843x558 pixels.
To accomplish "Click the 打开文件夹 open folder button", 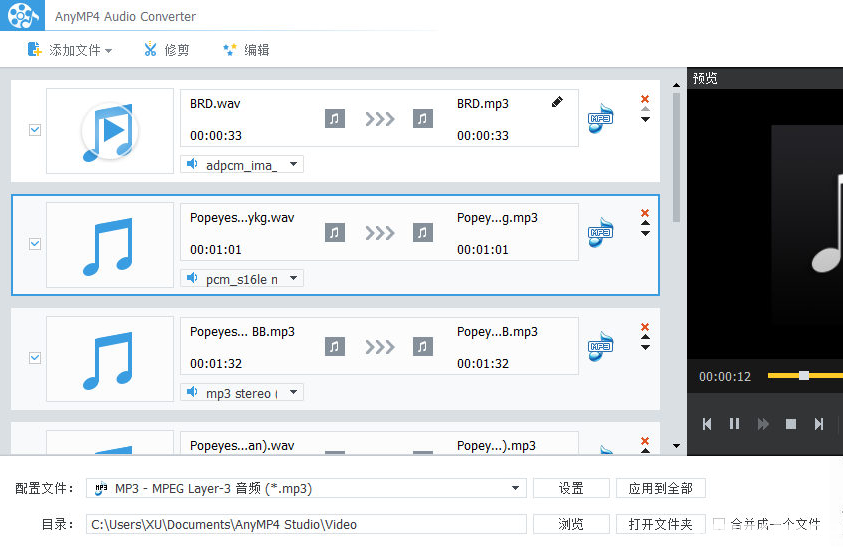I will (660, 524).
